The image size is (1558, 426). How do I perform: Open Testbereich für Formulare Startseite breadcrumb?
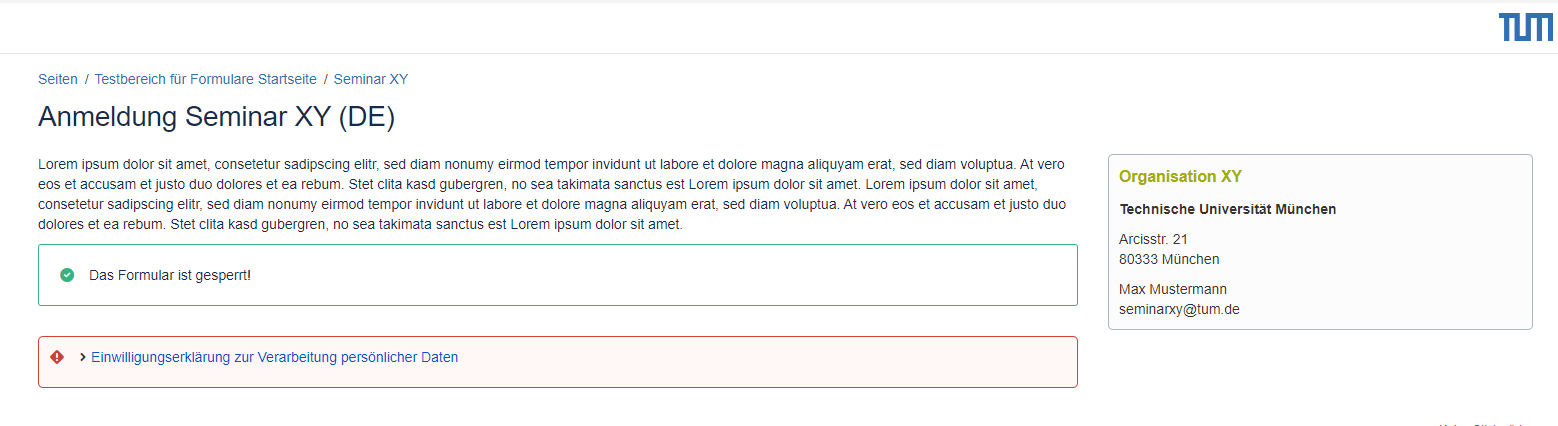[205, 79]
